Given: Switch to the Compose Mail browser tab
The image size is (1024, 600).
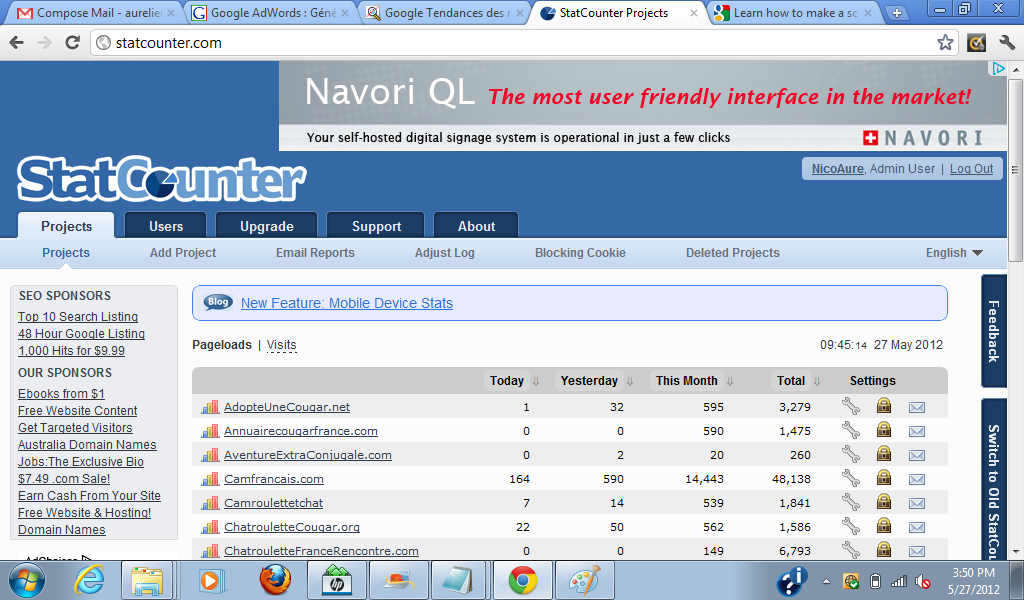Looking at the screenshot, I should [x=97, y=13].
